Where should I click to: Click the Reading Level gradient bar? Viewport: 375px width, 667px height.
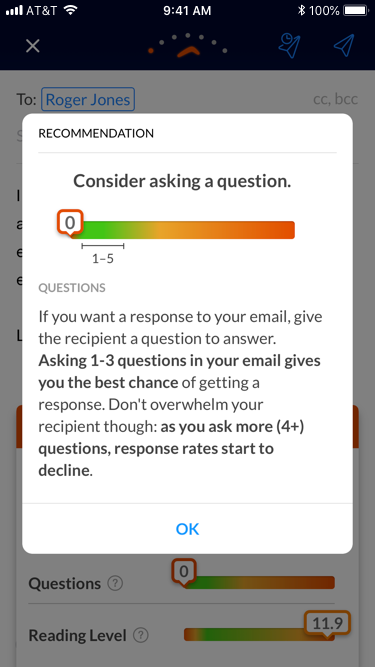coord(259,635)
